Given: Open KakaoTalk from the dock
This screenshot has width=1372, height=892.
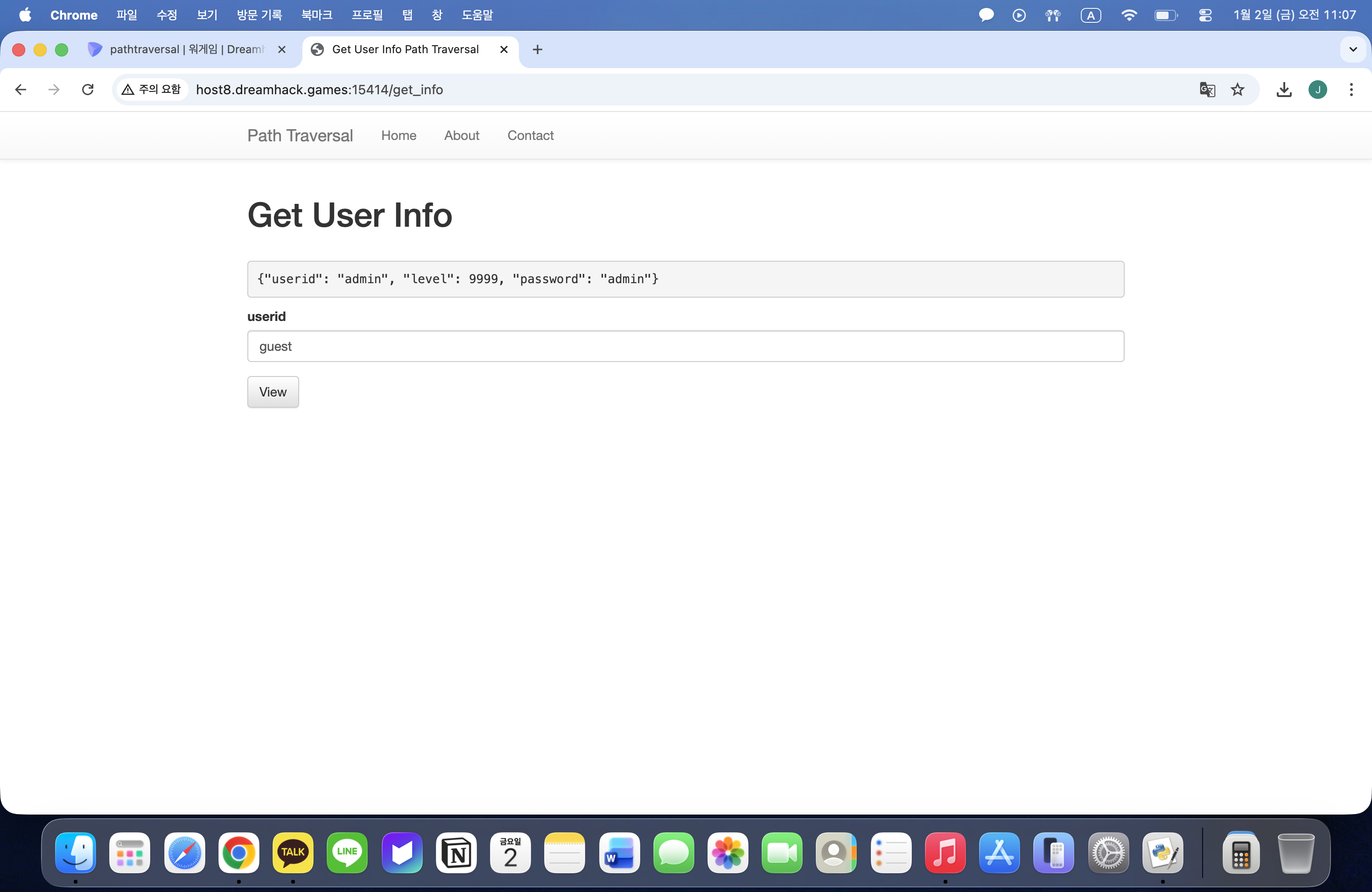Looking at the screenshot, I should point(293,853).
